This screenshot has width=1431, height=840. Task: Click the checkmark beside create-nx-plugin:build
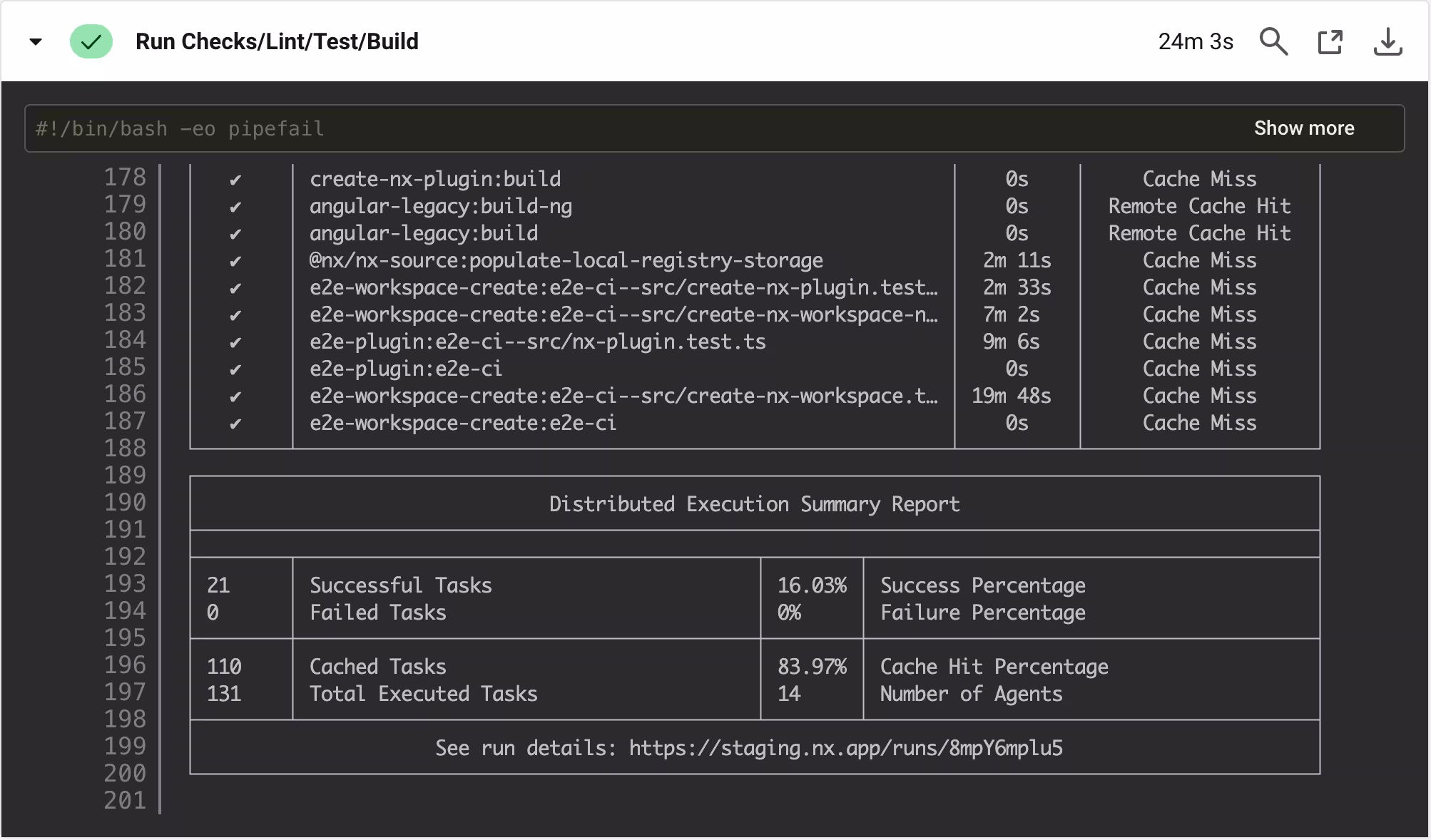pyautogui.click(x=235, y=180)
